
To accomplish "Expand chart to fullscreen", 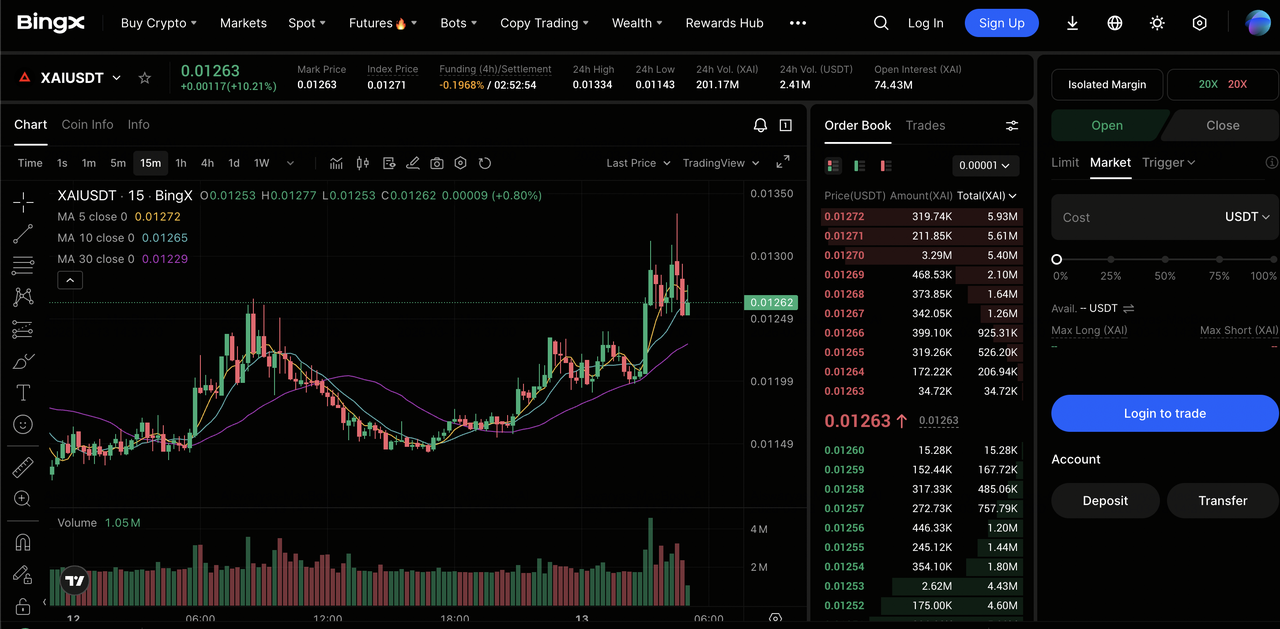I will coord(783,162).
